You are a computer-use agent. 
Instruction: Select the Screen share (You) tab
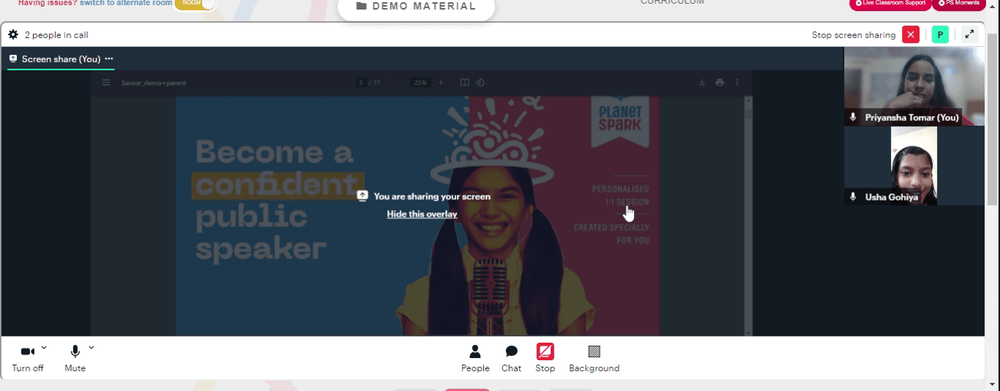point(61,59)
